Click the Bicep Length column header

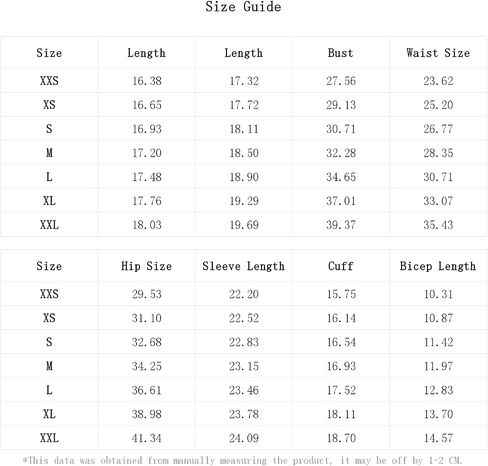pos(438,266)
